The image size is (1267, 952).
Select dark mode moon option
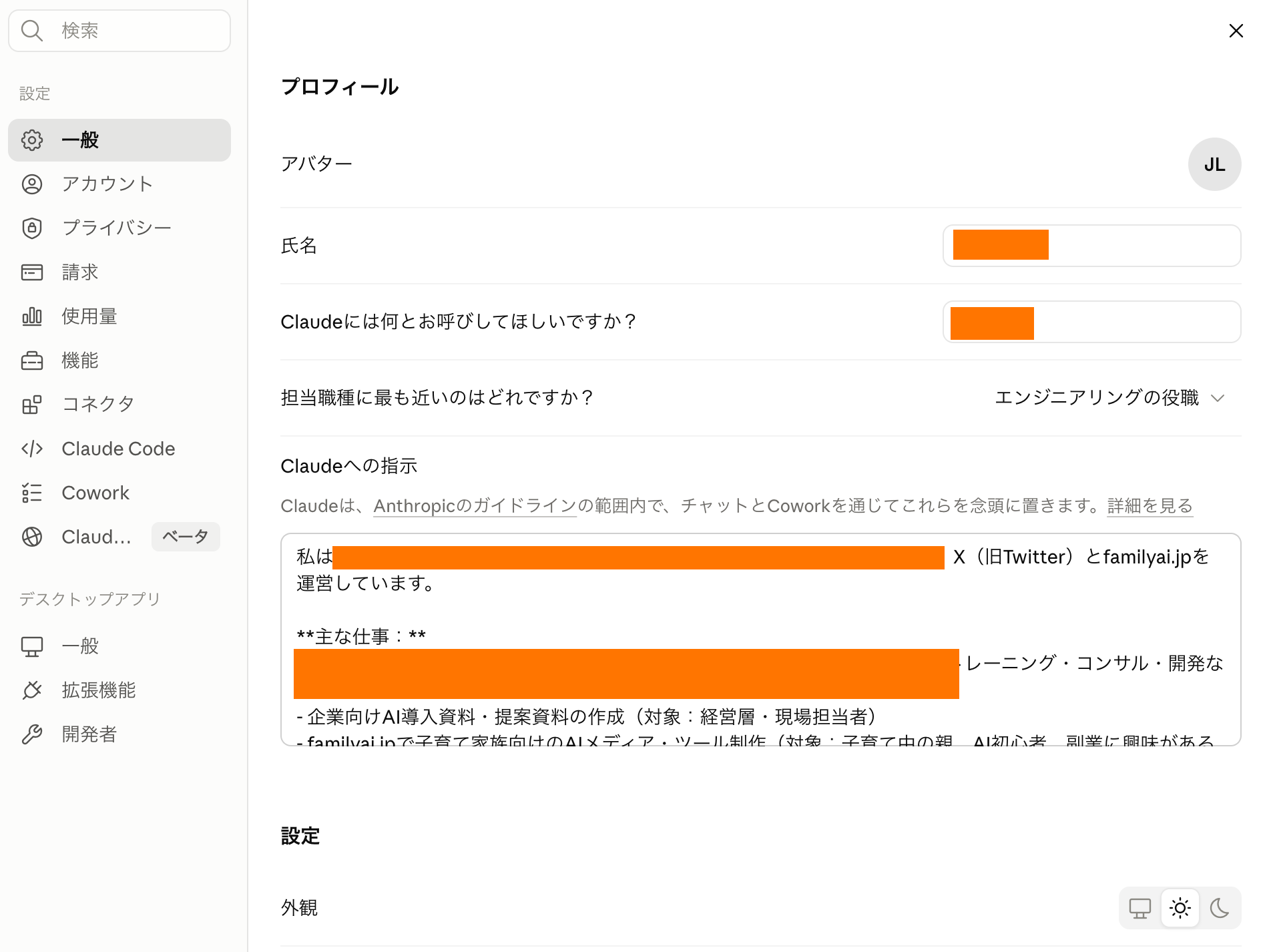coord(1220,908)
